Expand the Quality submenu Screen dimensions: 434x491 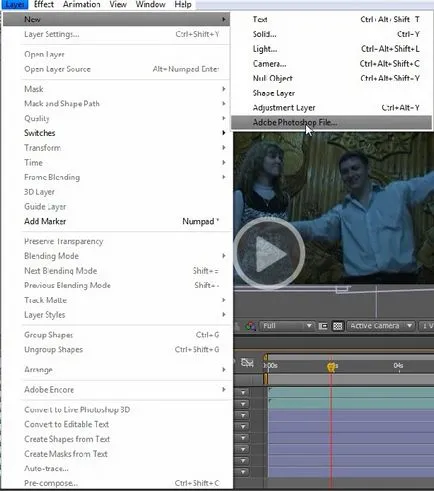click(x=116, y=118)
